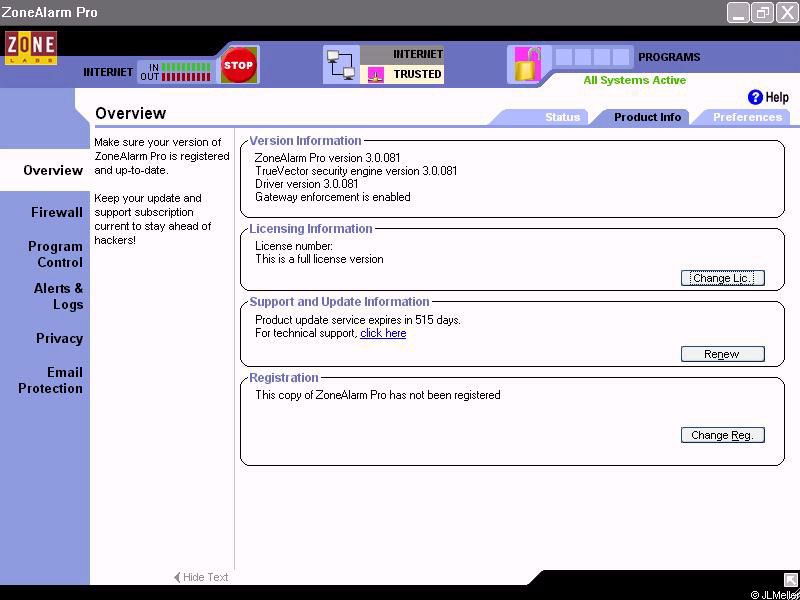Click the bottom-right window size arrow icon

[790, 580]
